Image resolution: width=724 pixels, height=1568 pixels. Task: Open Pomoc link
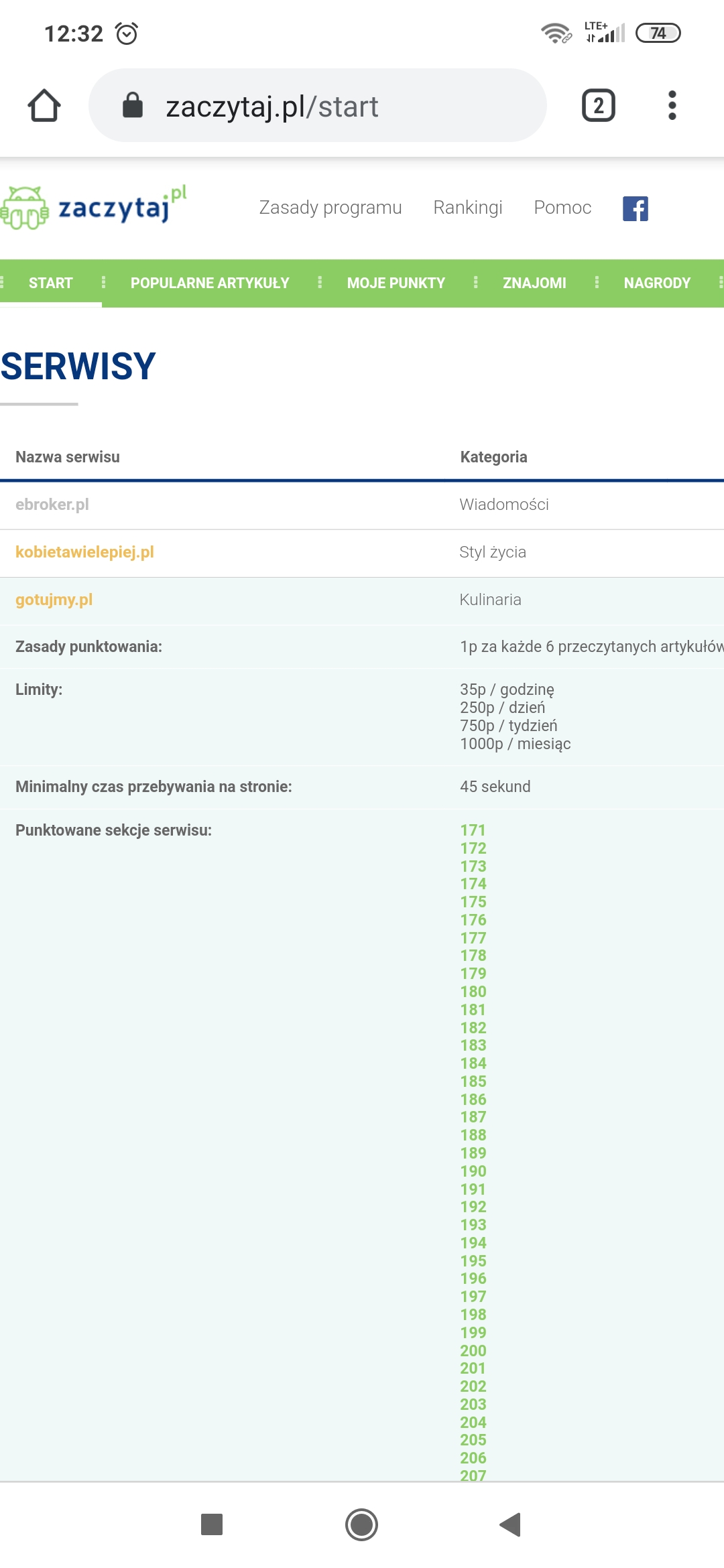[x=562, y=208]
